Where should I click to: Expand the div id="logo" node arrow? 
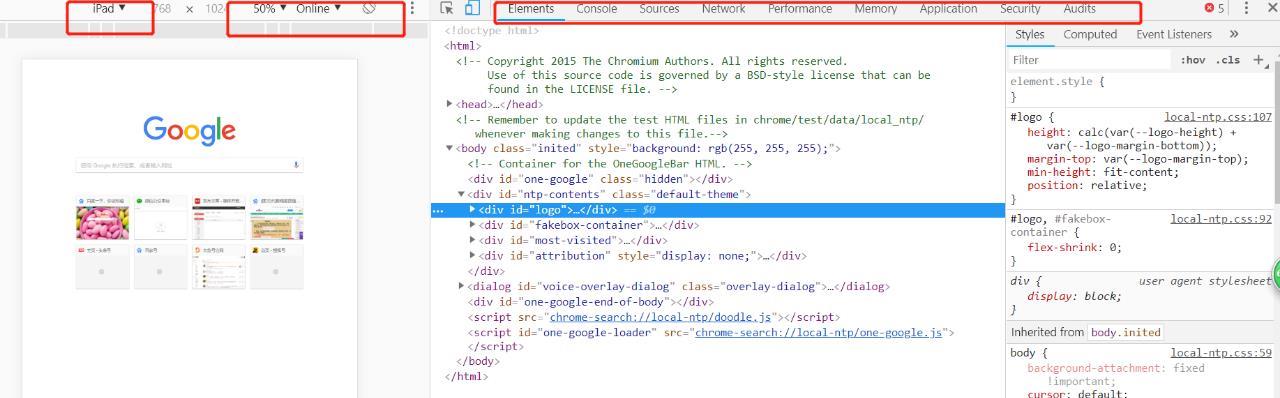coord(473,210)
